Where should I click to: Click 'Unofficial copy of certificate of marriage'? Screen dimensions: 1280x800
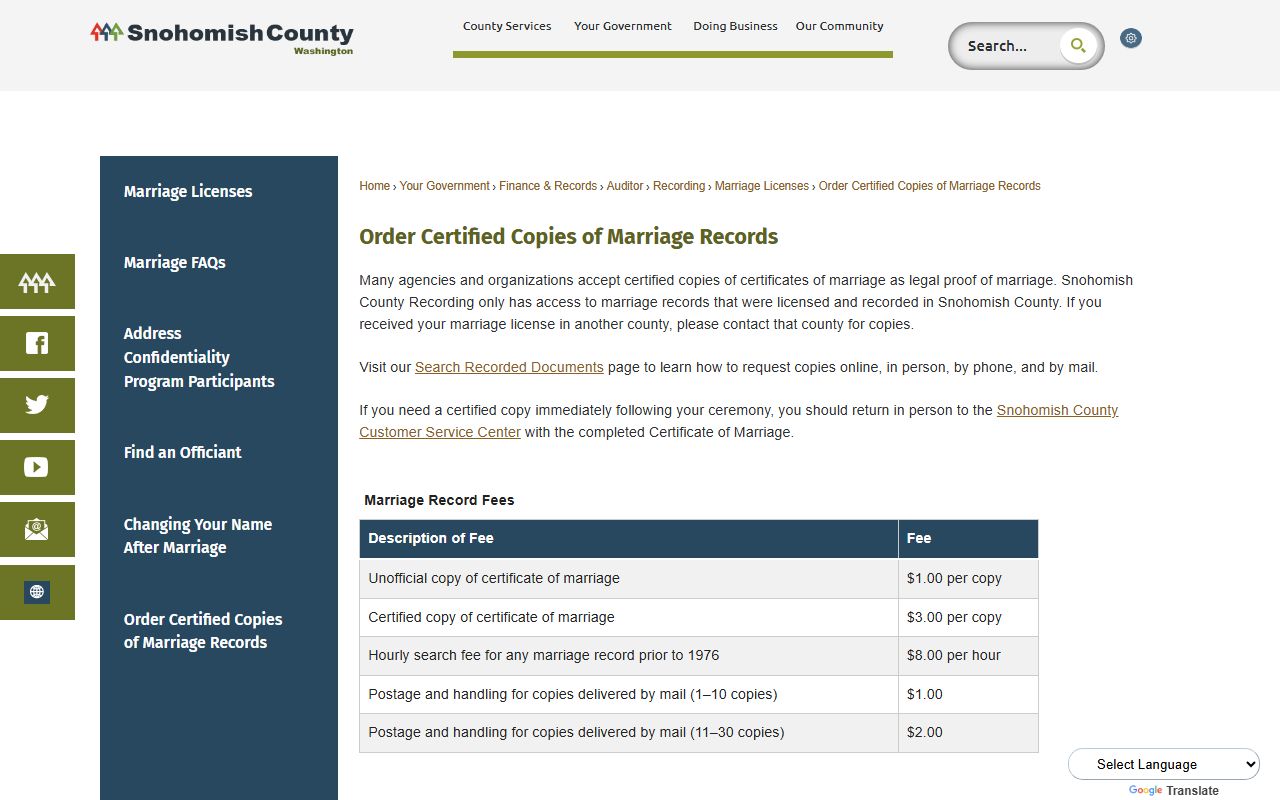coord(494,578)
